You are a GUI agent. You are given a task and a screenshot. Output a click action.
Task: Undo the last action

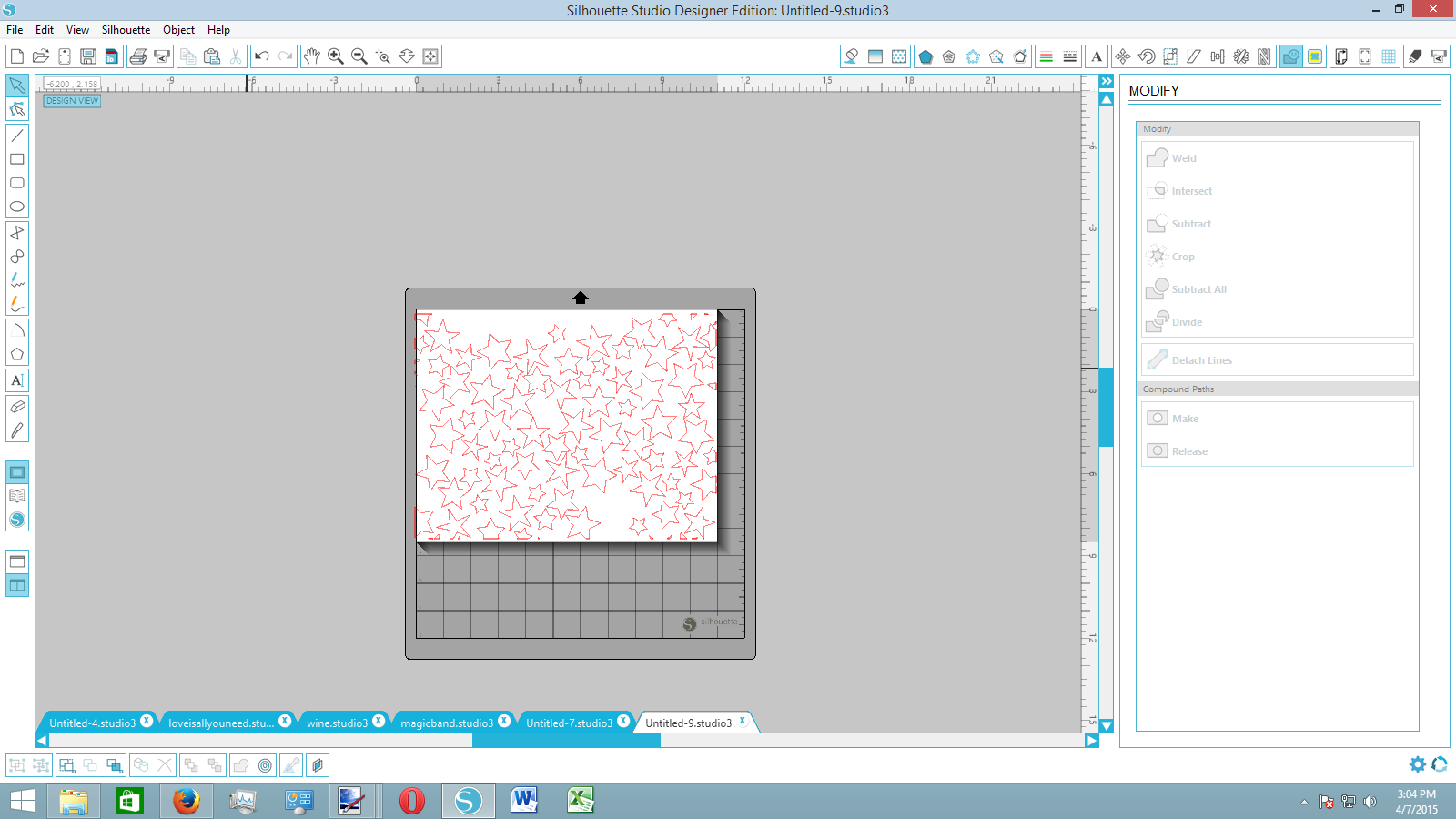coord(262,56)
